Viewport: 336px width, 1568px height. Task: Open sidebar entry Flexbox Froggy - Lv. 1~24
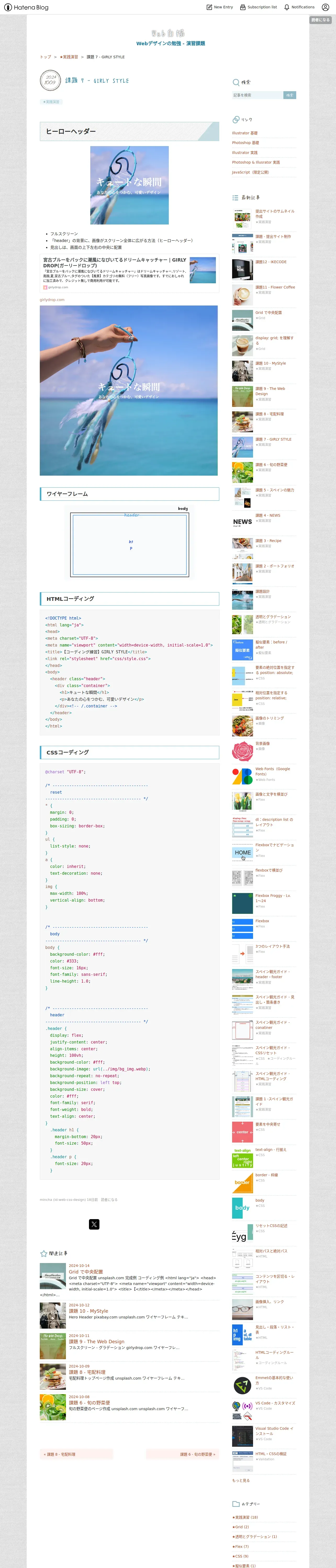[273, 898]
